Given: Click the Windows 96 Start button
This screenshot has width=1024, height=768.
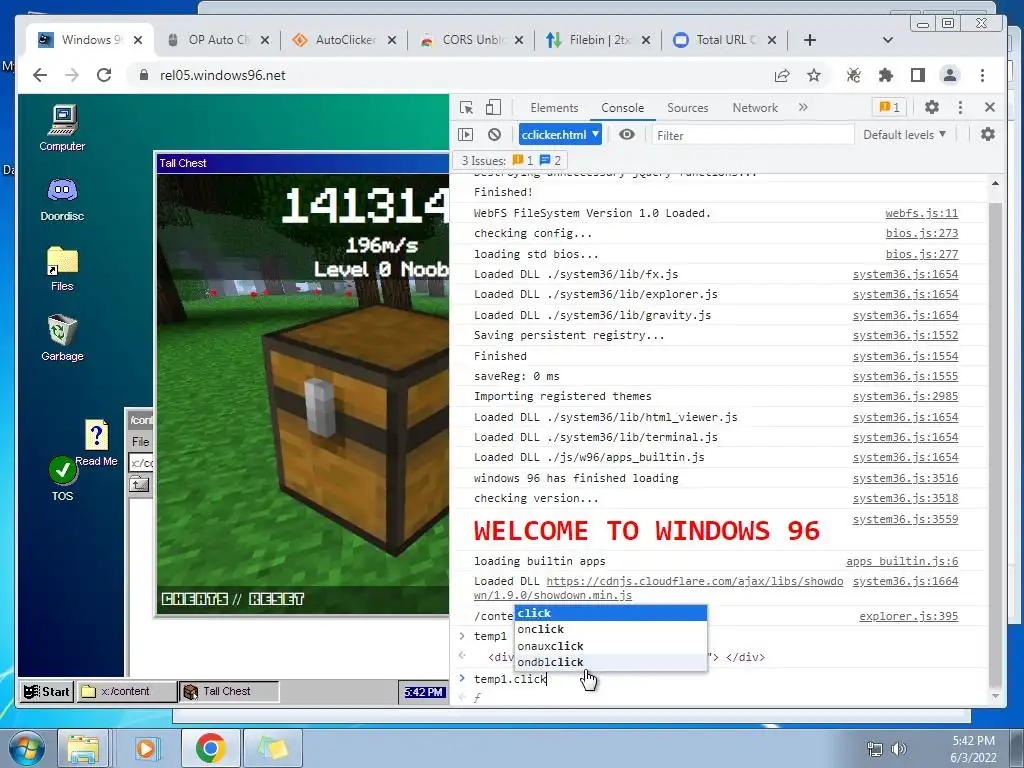Looking at the screenshot, I should point(47,692).
